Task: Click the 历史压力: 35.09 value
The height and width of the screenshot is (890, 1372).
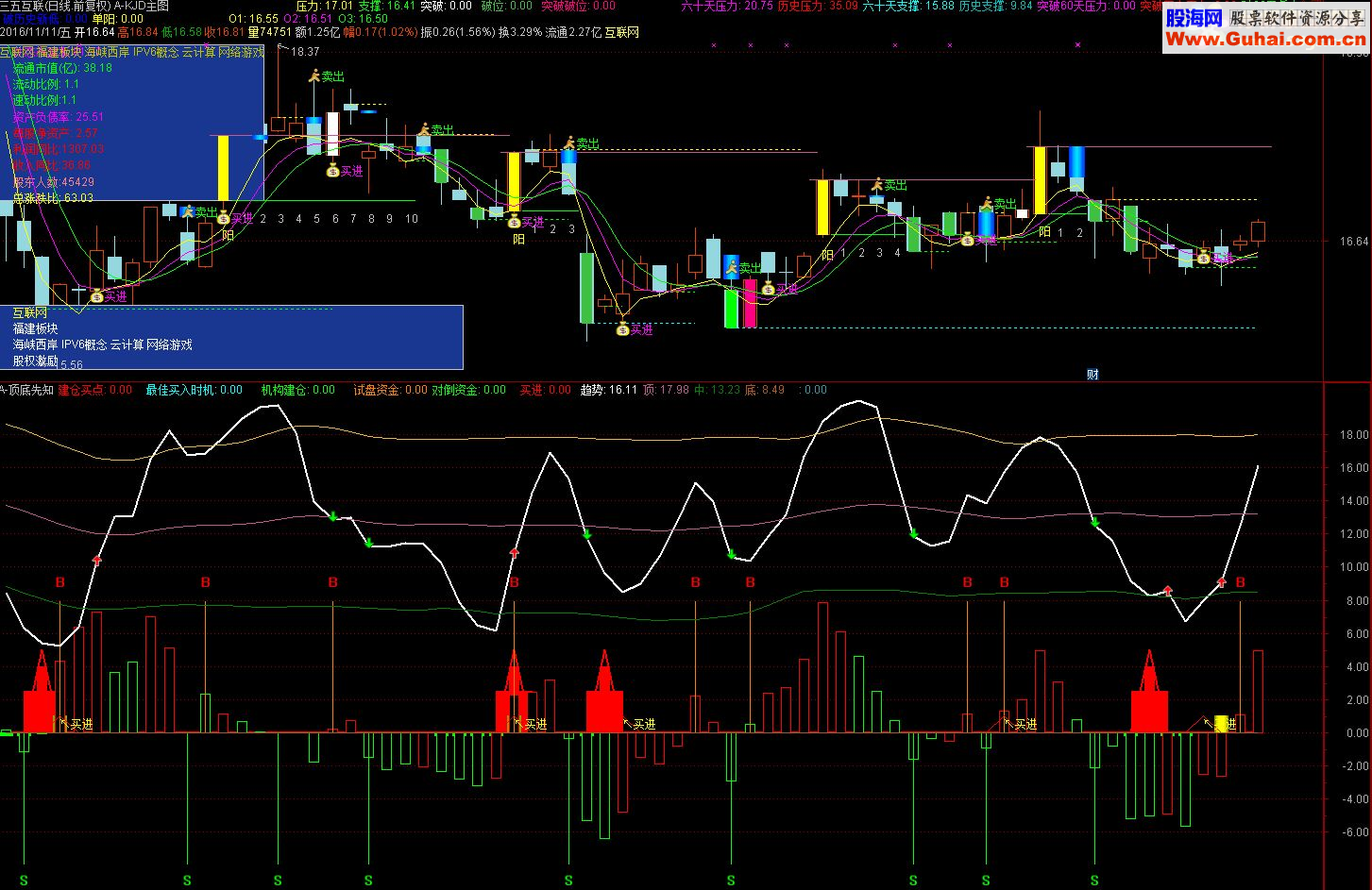Action: pos(818,6)
